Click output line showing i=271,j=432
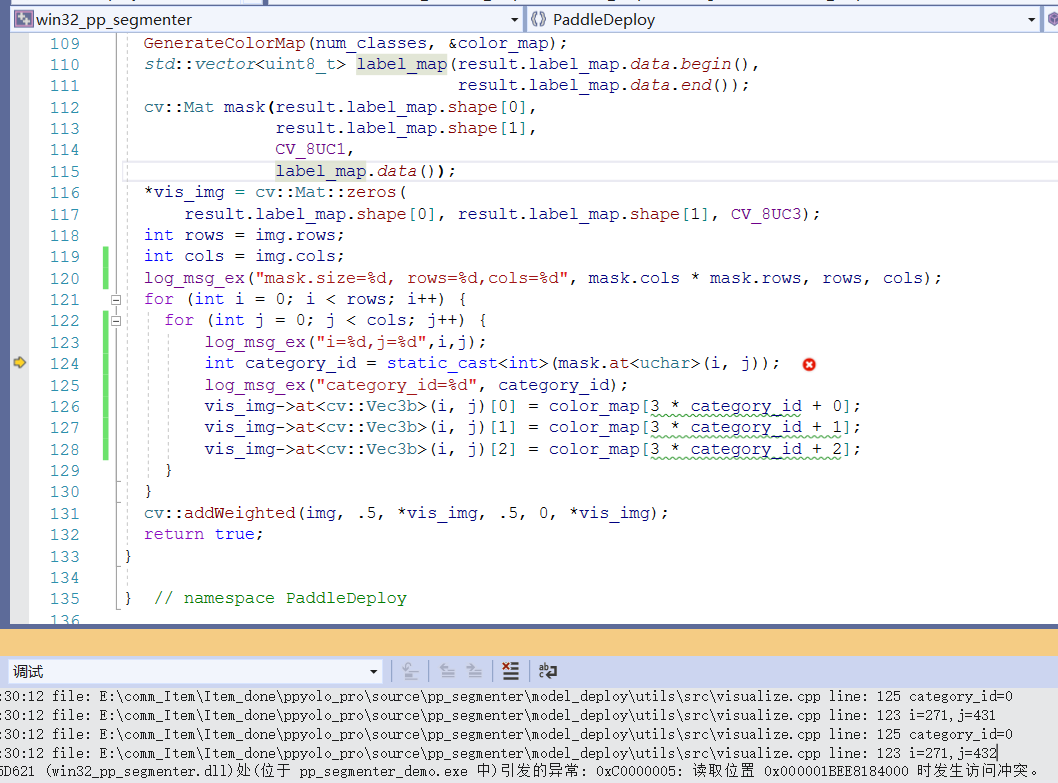The image size is (1058, 783). [498, 753]
